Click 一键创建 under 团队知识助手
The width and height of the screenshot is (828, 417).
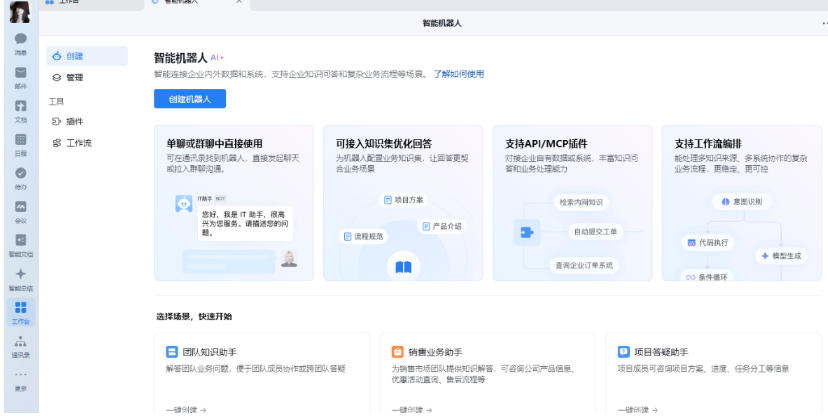(186, 410)
